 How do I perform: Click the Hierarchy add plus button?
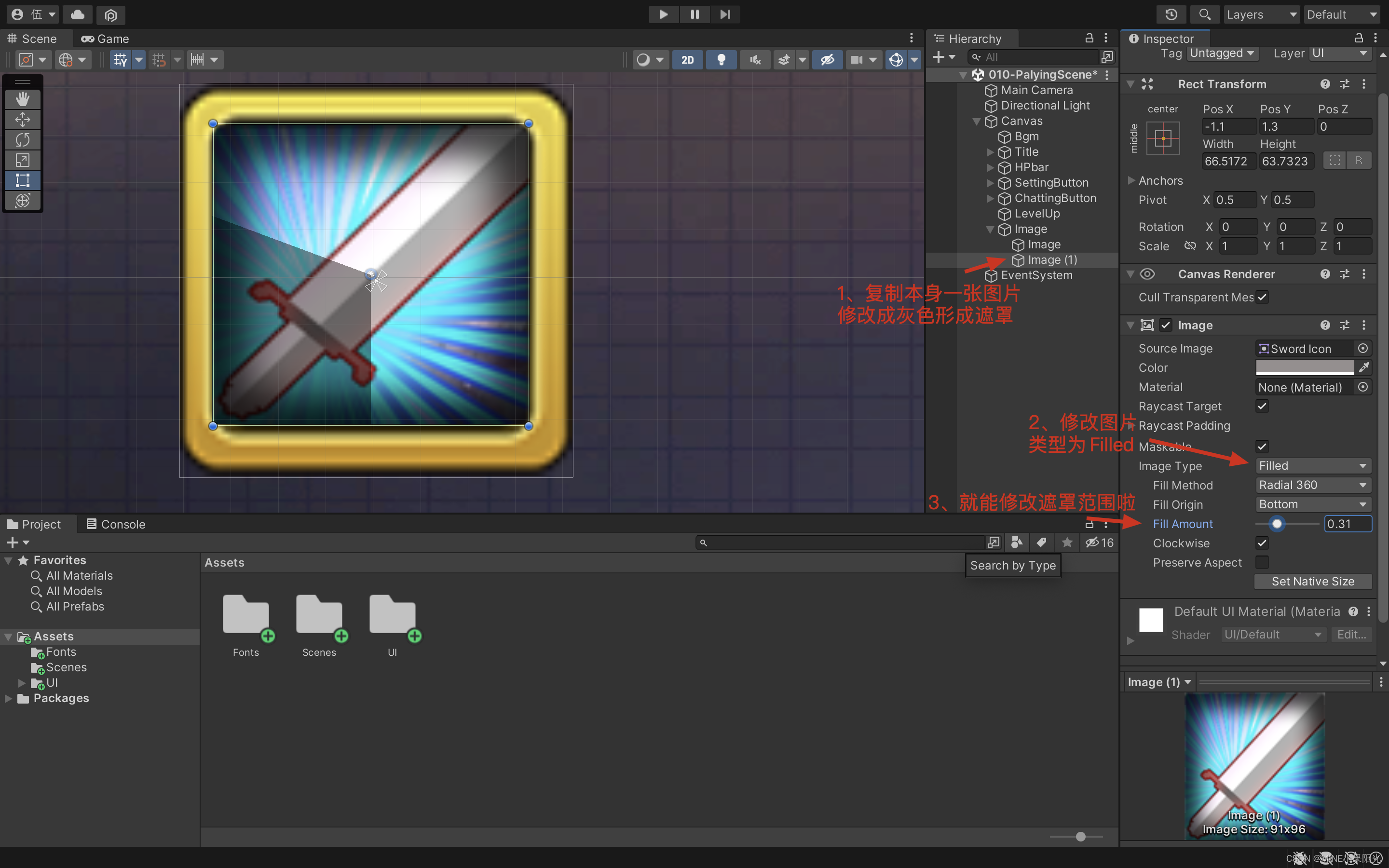[x=938, y=57]
